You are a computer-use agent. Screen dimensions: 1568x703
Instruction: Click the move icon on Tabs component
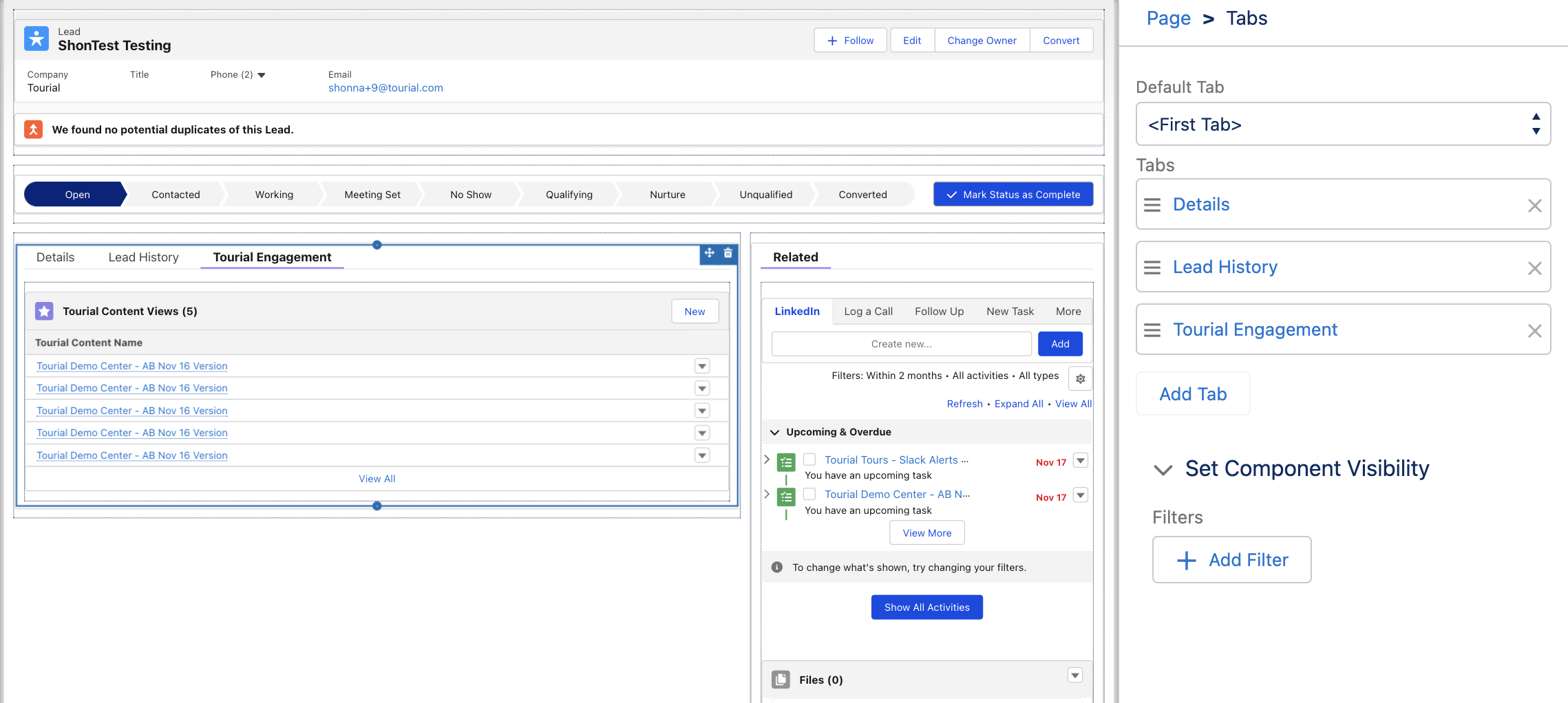click(x=709, y=253)
